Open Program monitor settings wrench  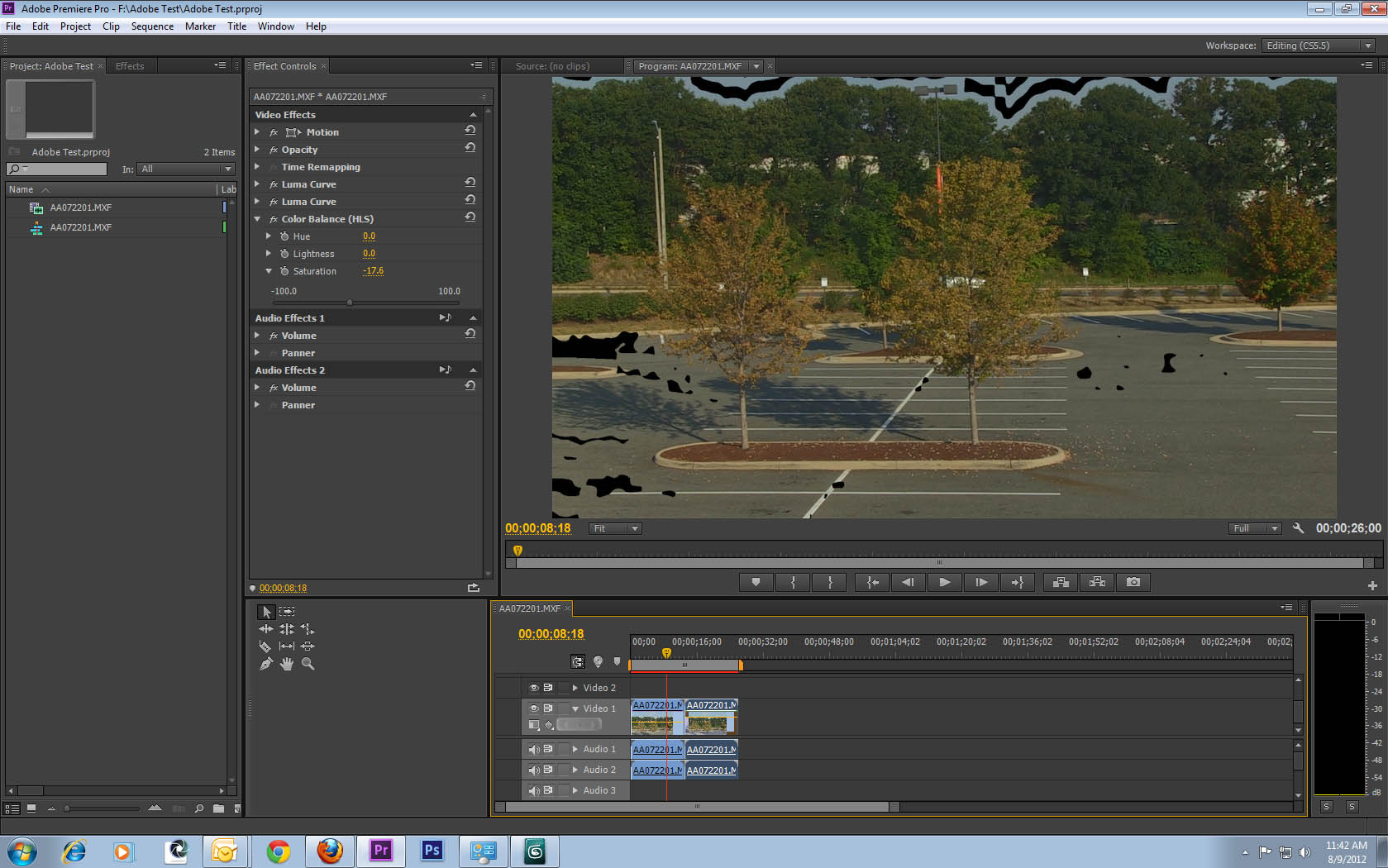point(1298,528)
